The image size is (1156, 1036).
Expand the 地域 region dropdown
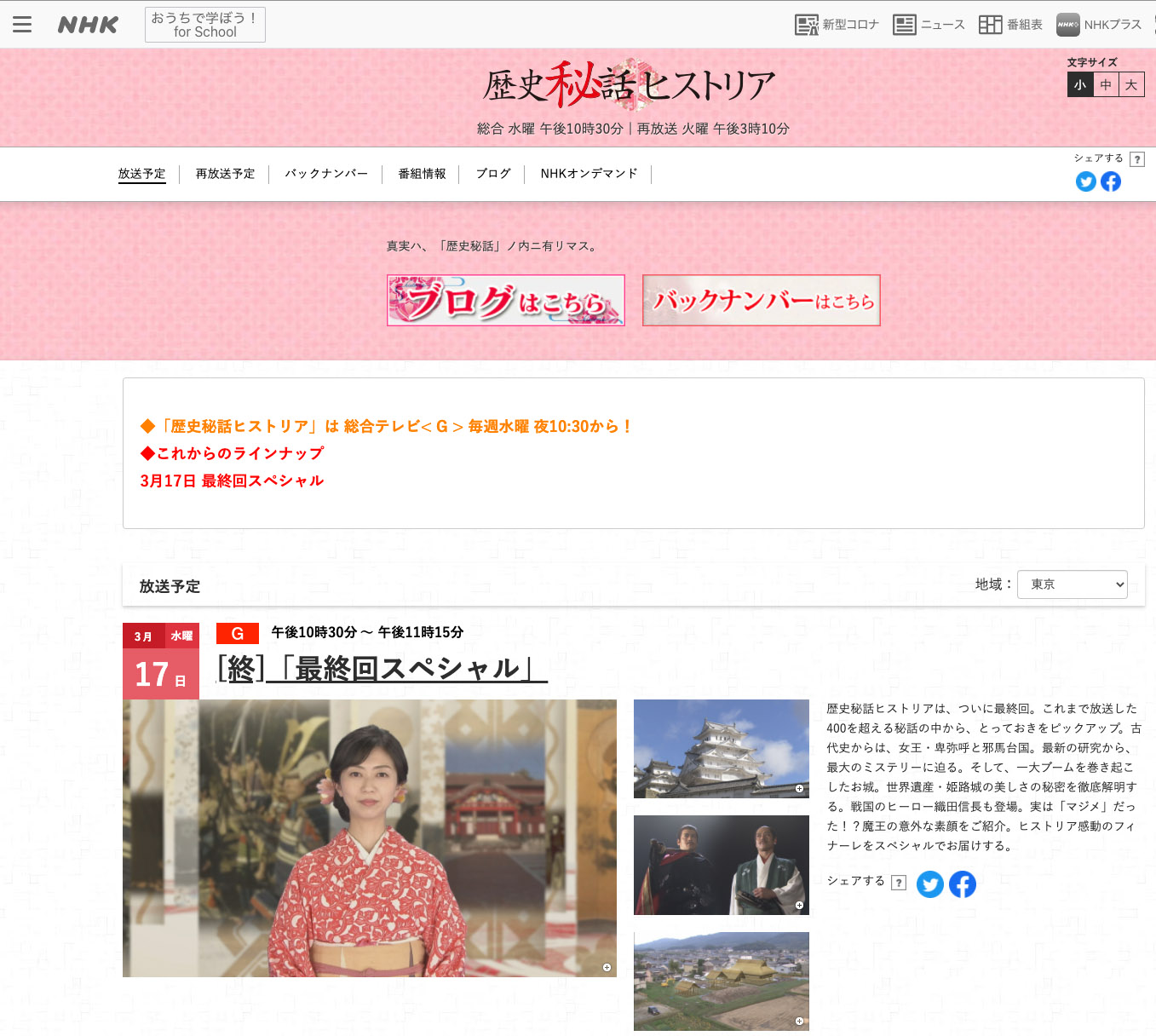click(1072, 584)
